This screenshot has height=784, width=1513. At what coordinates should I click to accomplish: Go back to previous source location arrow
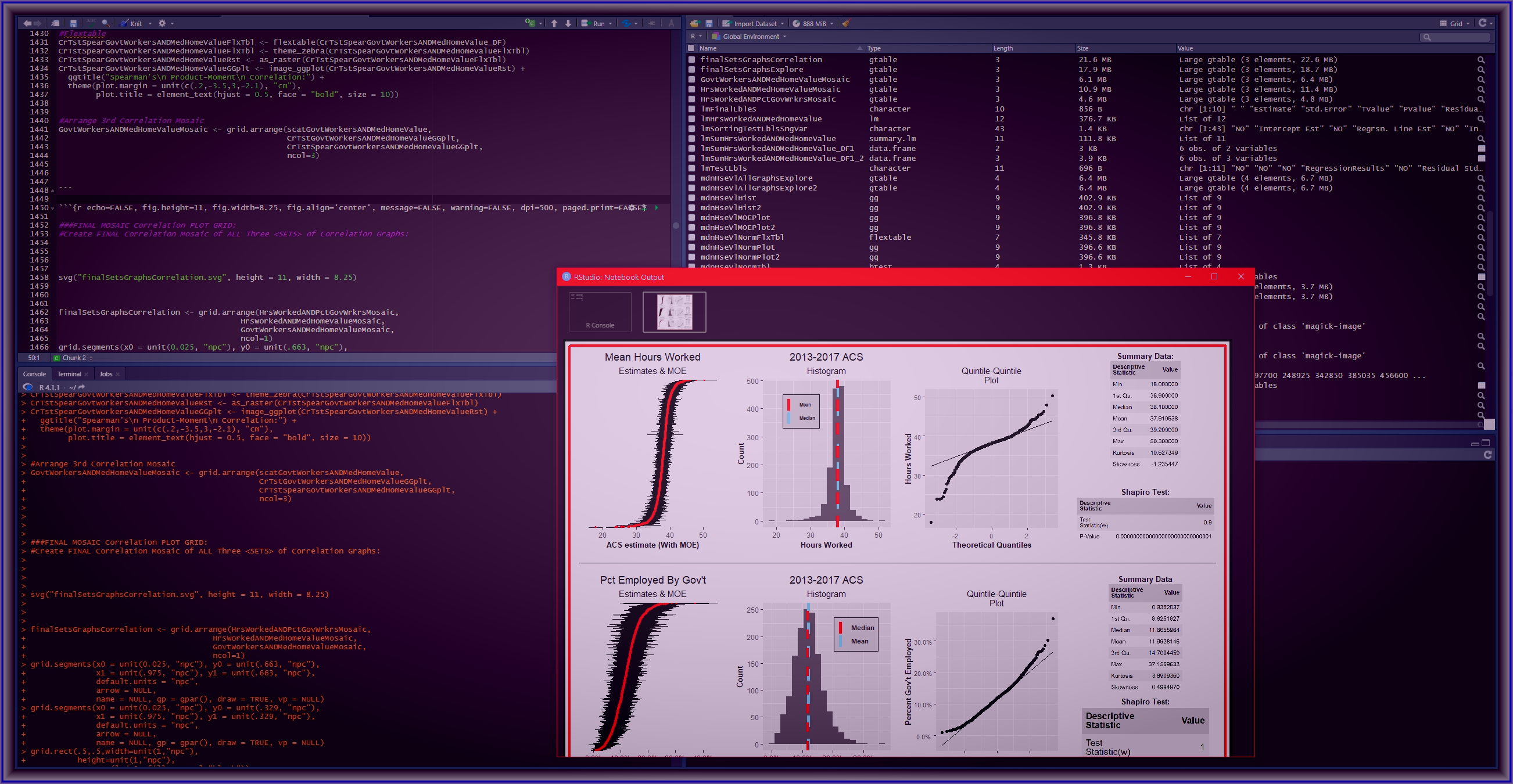click(x=27, y=23)
